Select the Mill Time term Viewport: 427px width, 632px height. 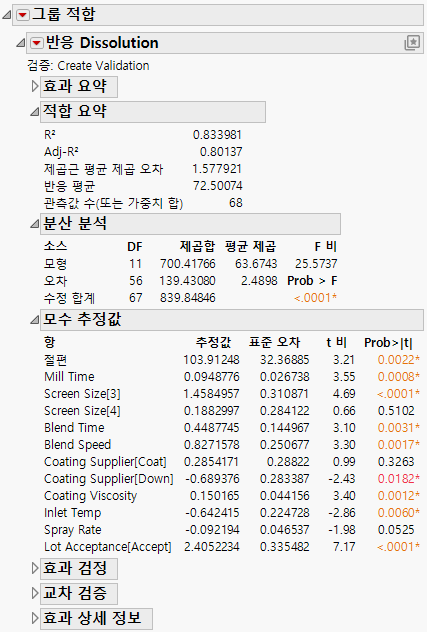69,376
